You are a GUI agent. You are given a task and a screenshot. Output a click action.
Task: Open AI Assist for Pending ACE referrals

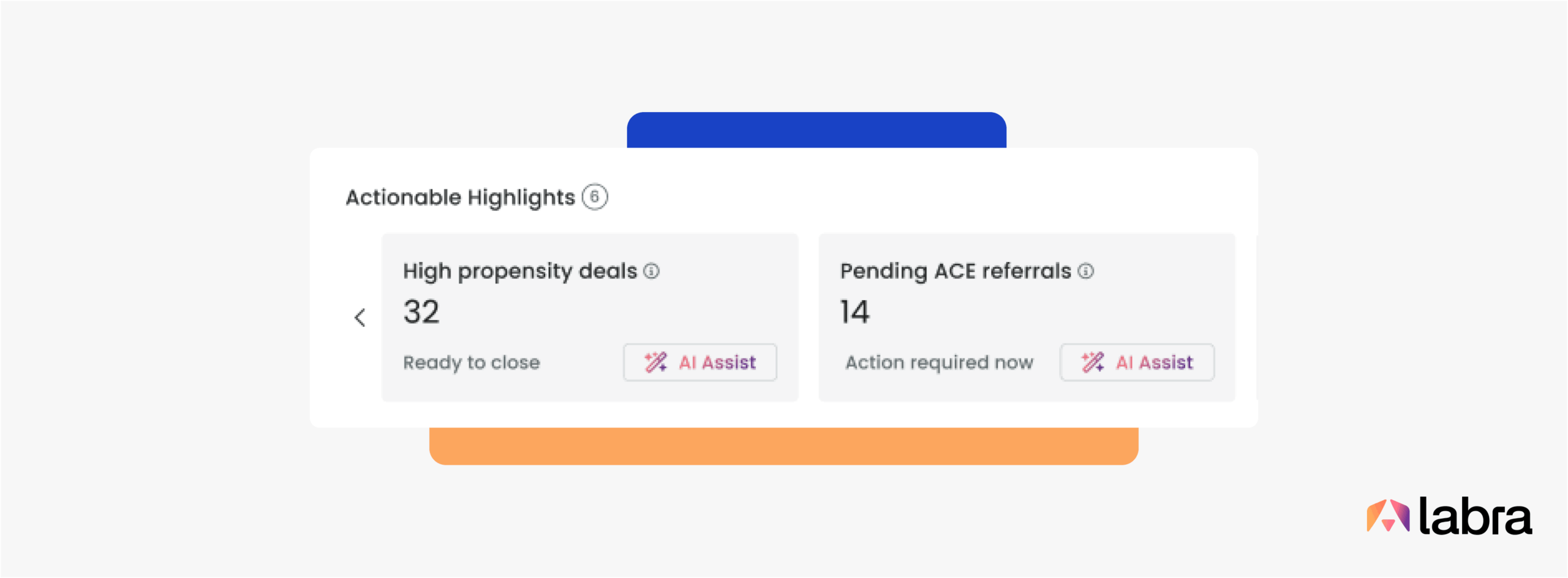pyautogui.click(x=1137, y=362)
